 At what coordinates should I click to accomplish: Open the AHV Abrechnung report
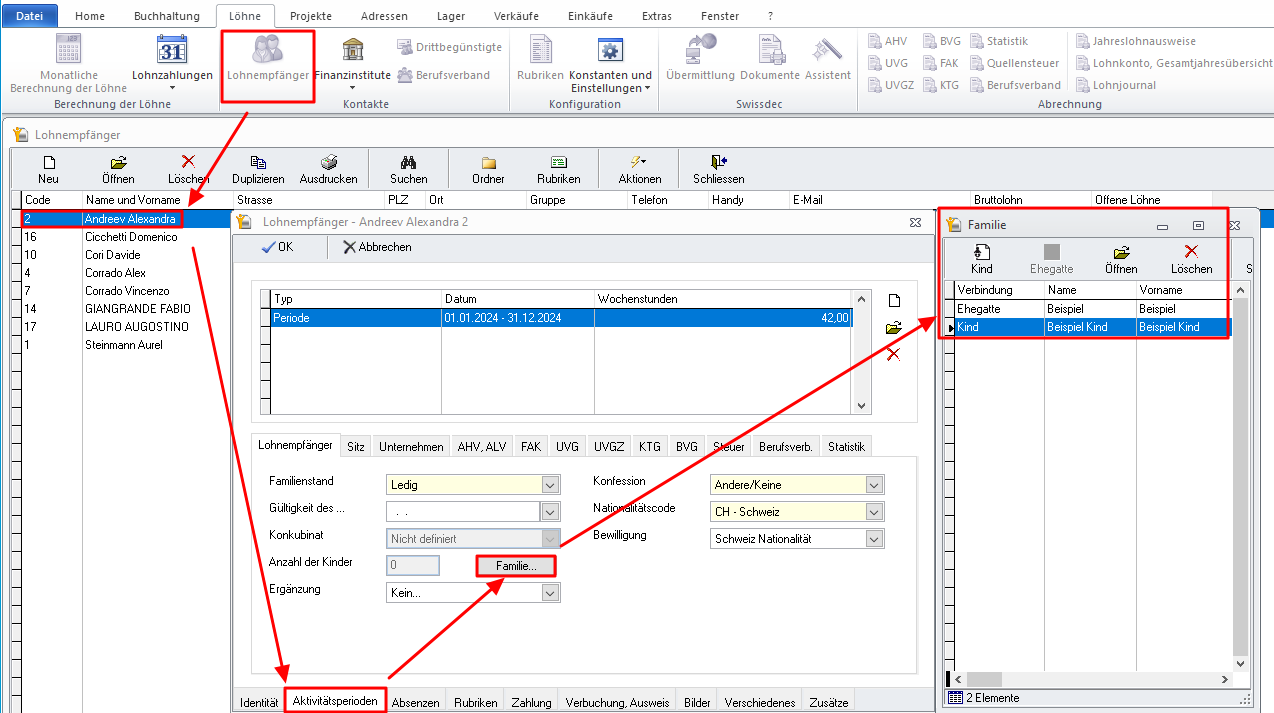pyautogui.click(x=887, y=41)
